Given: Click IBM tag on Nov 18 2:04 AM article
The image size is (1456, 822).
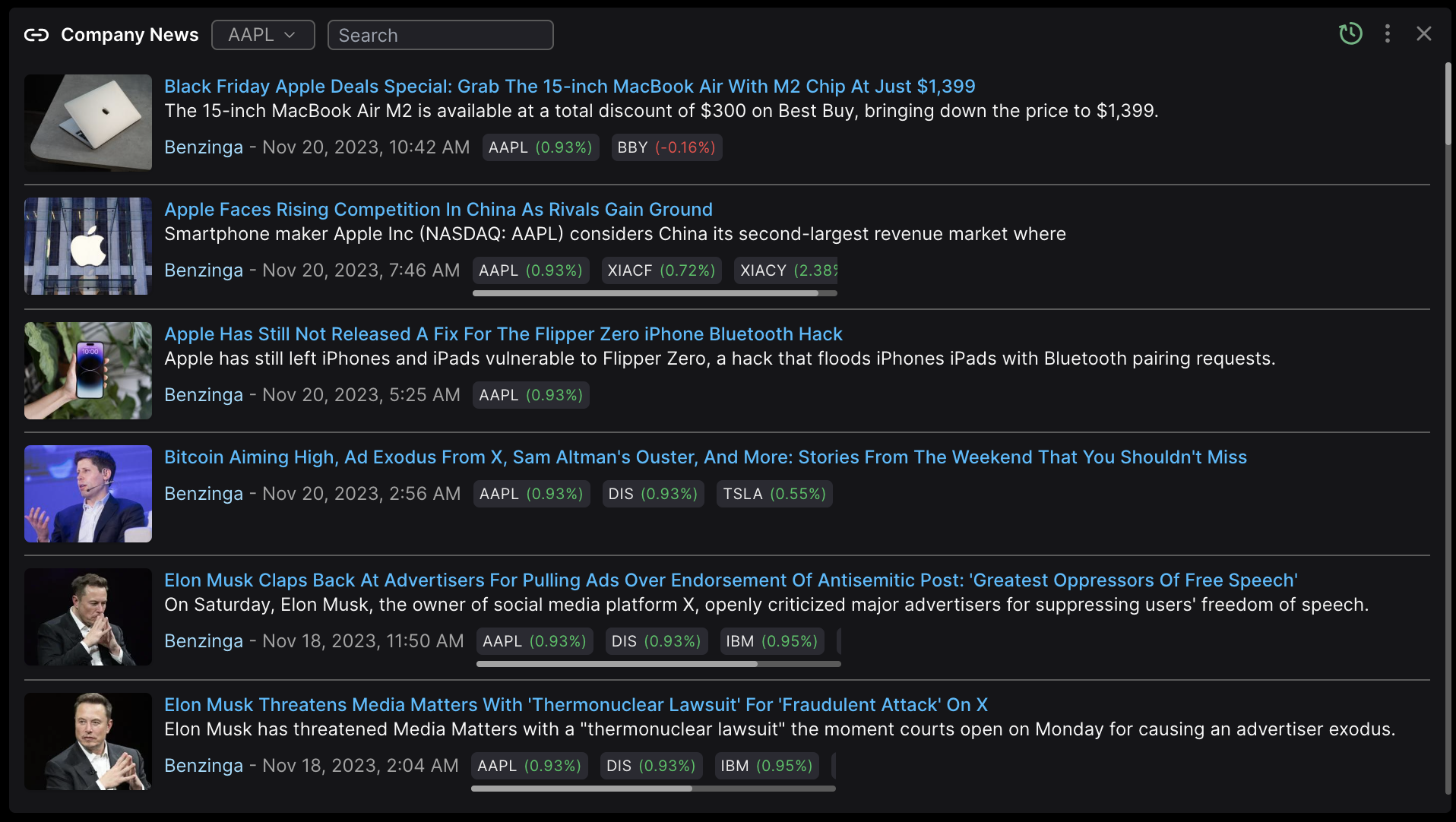Looking at the screenshot, I should click(x=767, y=766).
